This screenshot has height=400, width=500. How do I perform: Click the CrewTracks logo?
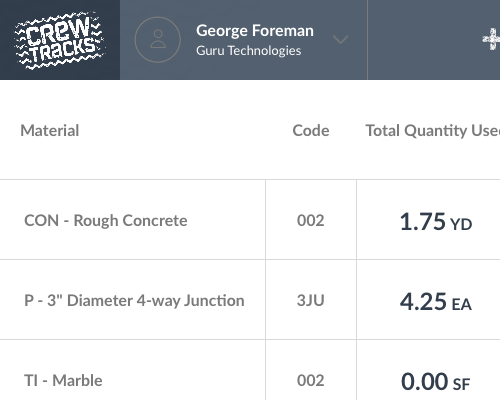point(60,40)
